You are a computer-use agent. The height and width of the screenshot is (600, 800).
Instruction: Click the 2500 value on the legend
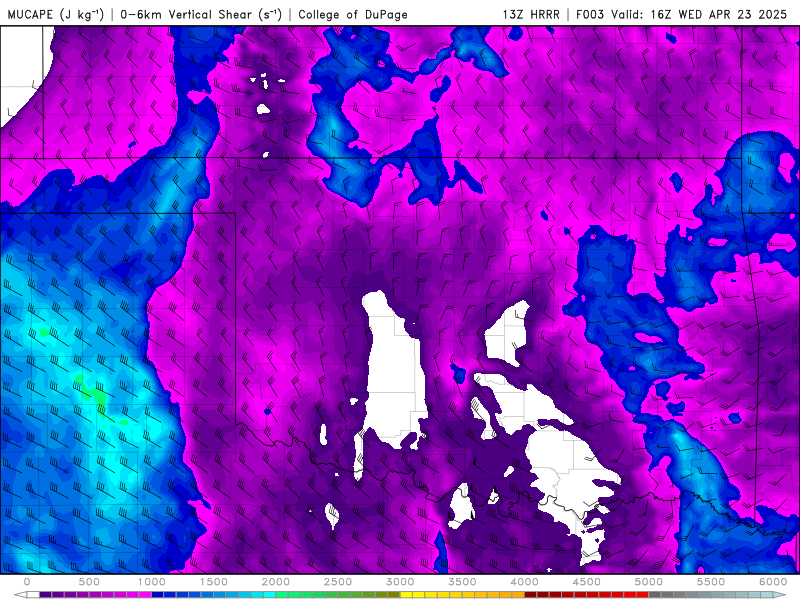[x=338, y=582]
